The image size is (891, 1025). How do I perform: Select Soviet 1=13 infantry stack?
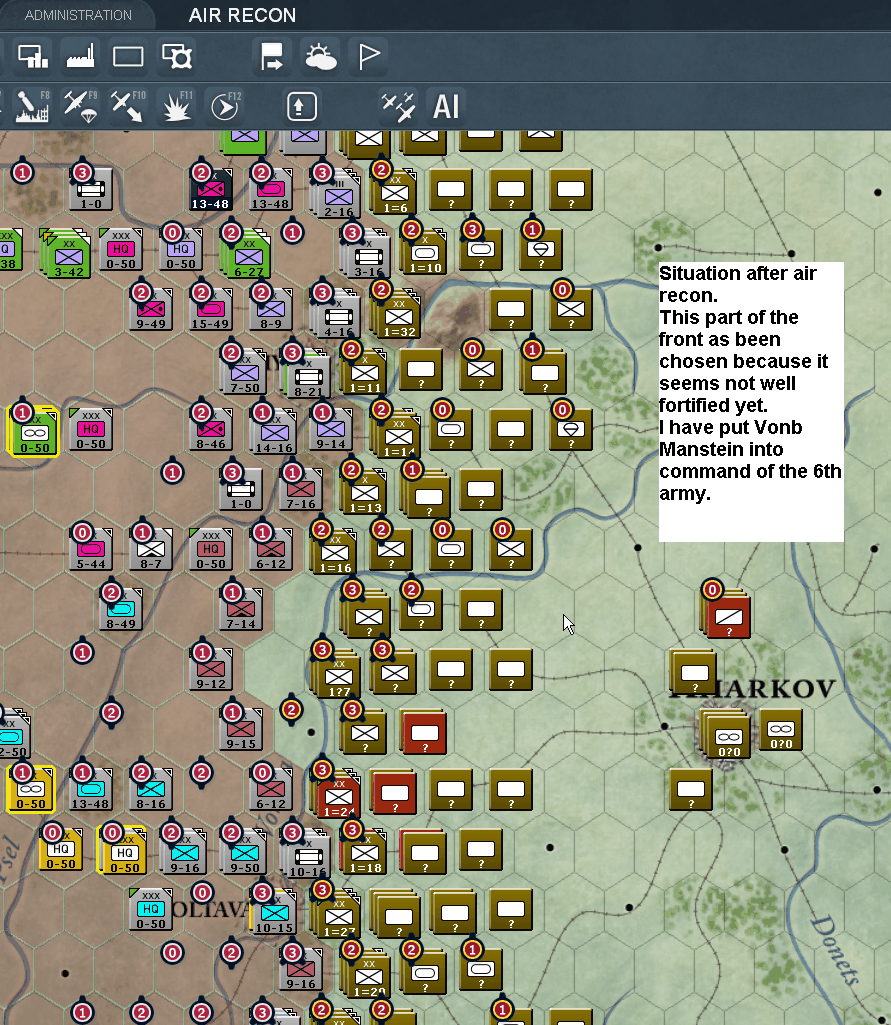(363, 492)
